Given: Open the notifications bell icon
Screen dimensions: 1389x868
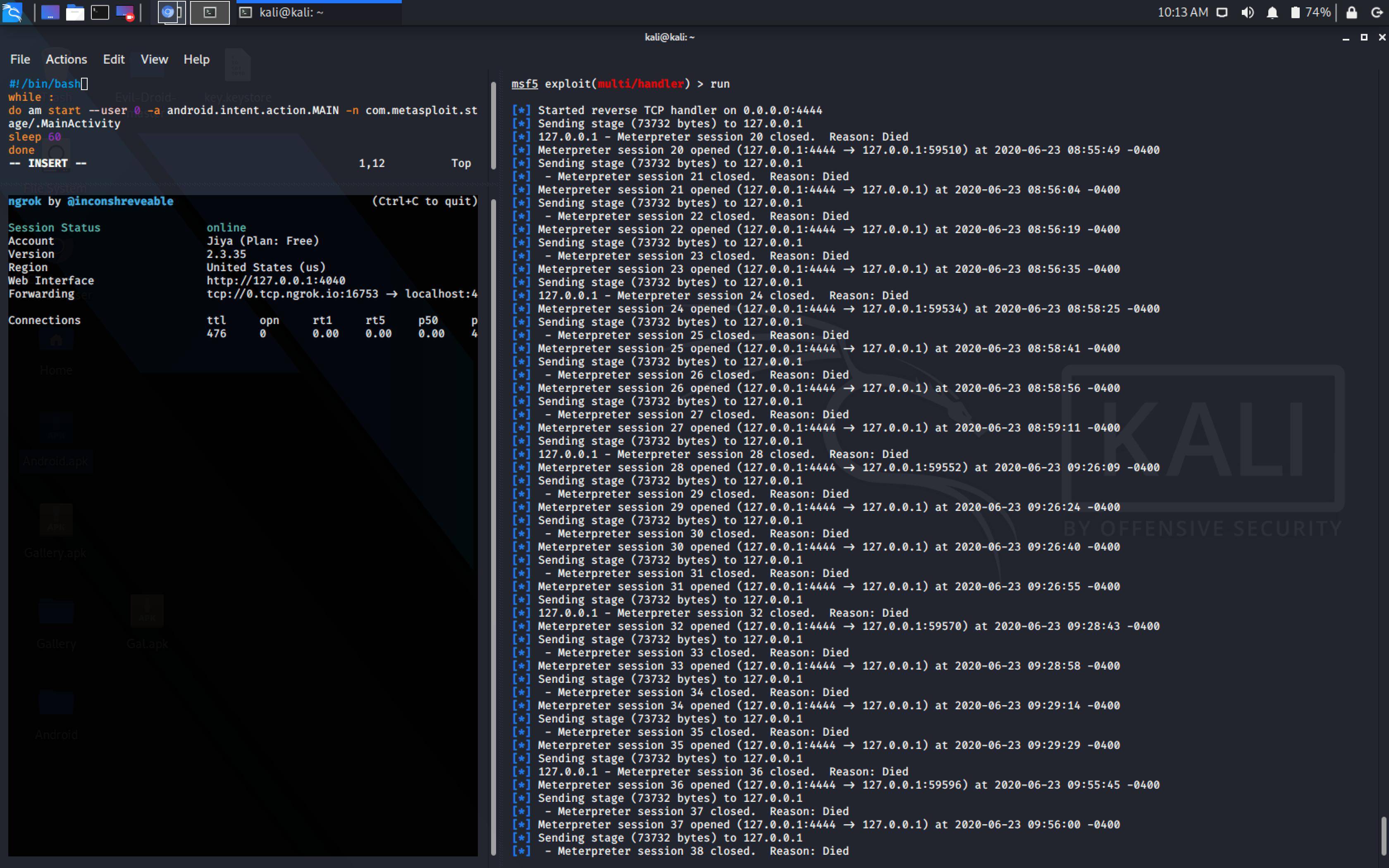Looking at the screenshot, I should point(1272,12).
